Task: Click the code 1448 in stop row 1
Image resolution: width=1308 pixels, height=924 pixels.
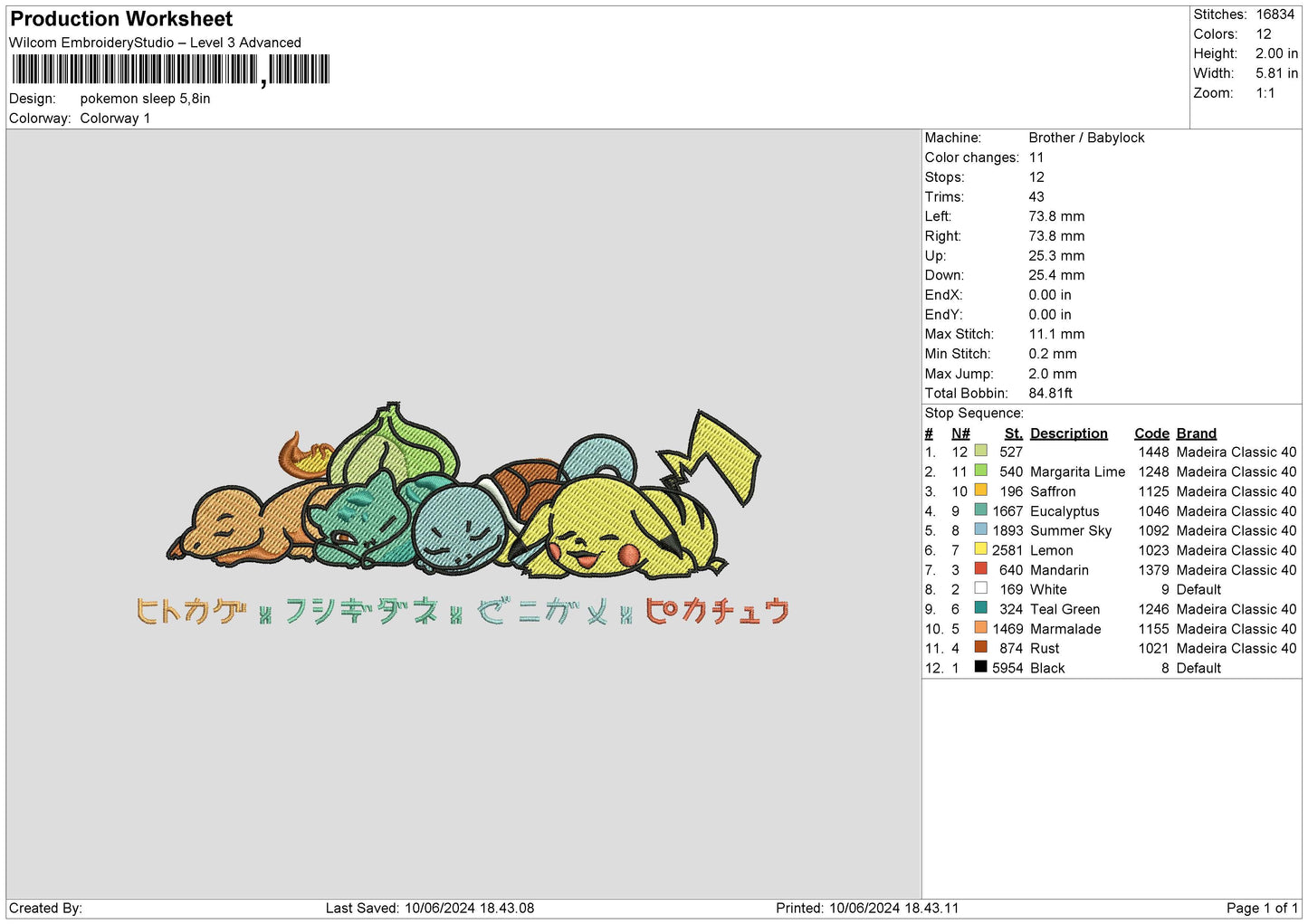Action: click(1154, 452)
